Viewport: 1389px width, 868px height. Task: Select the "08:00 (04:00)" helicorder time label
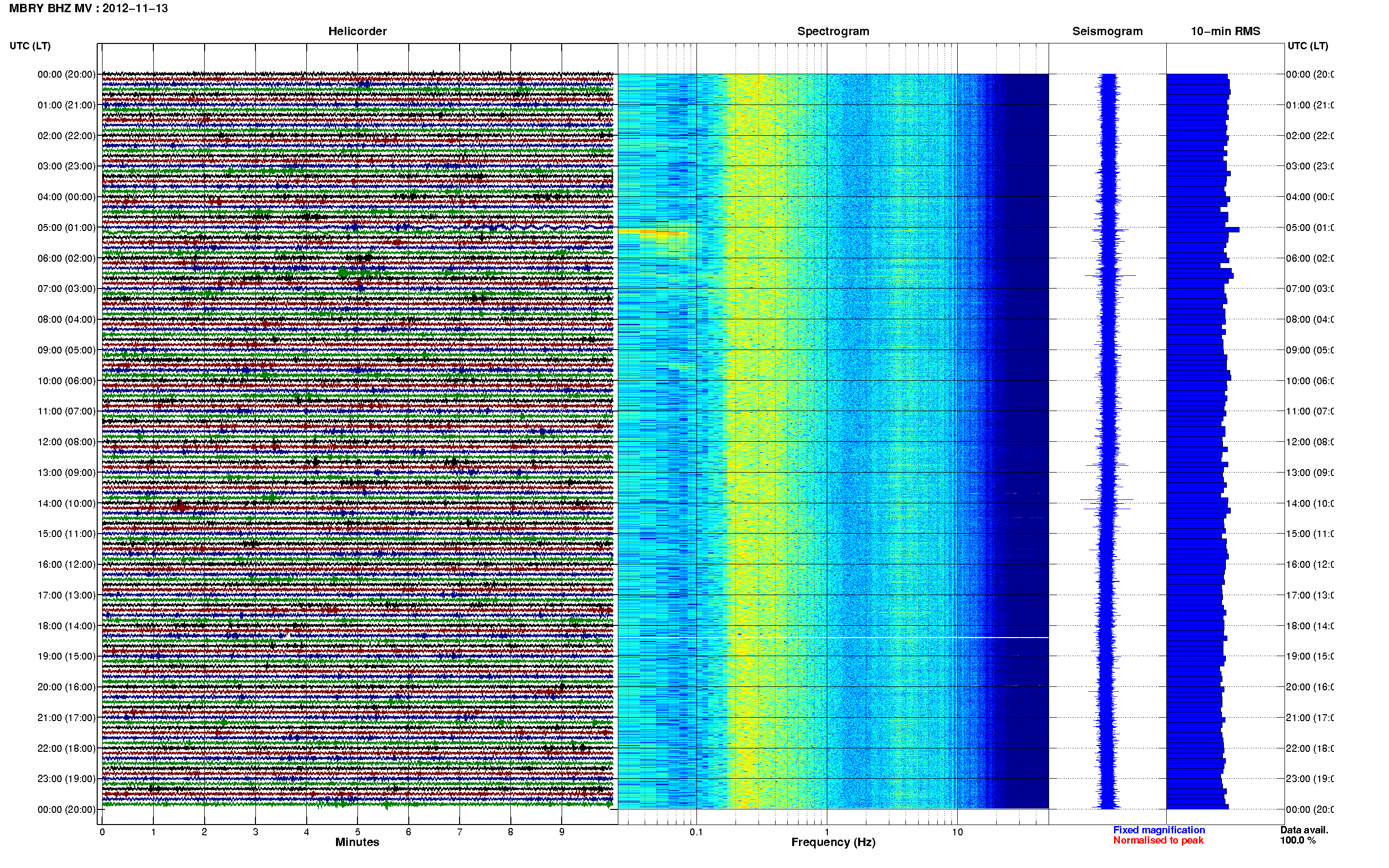(x=66, y=319)
